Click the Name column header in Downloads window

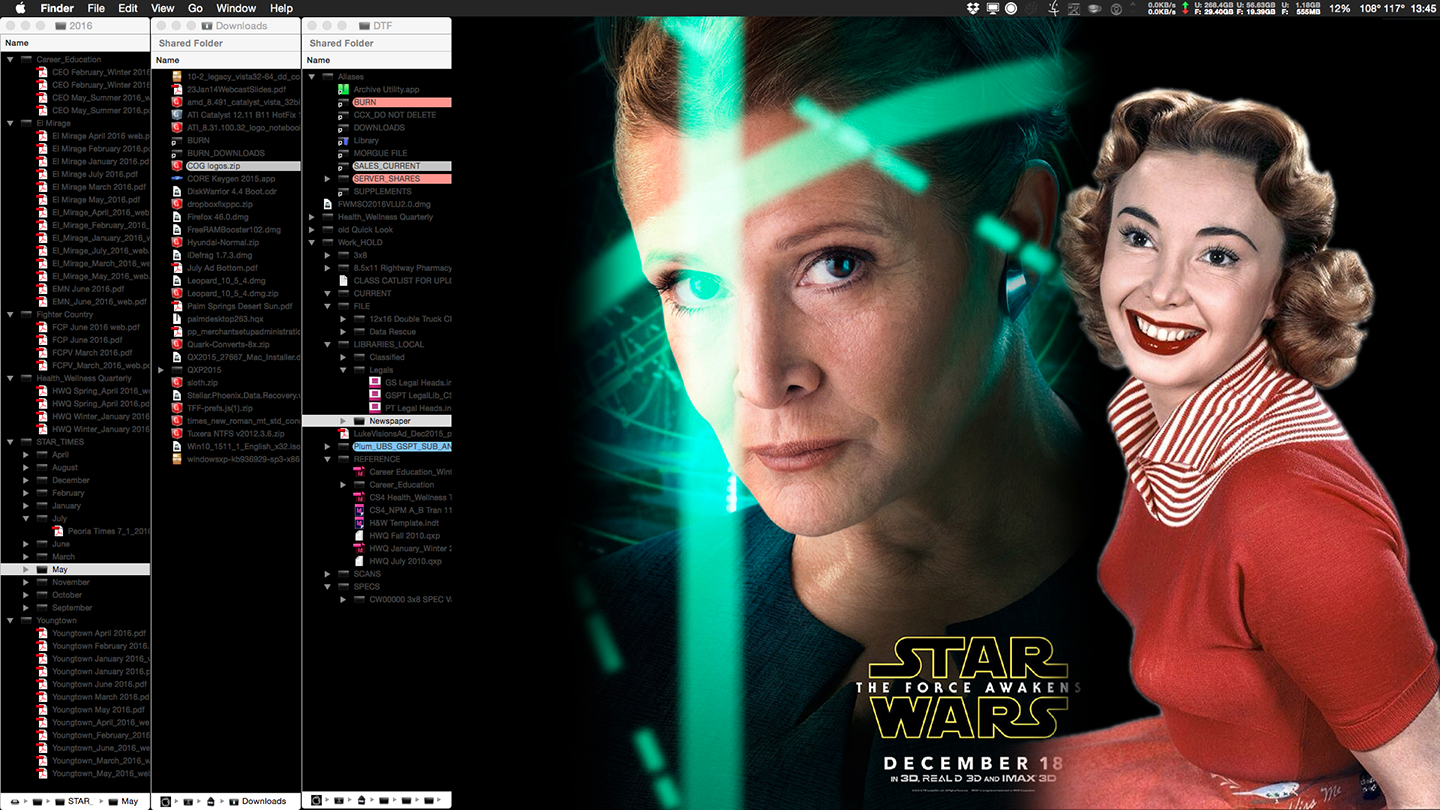point(226,60)
